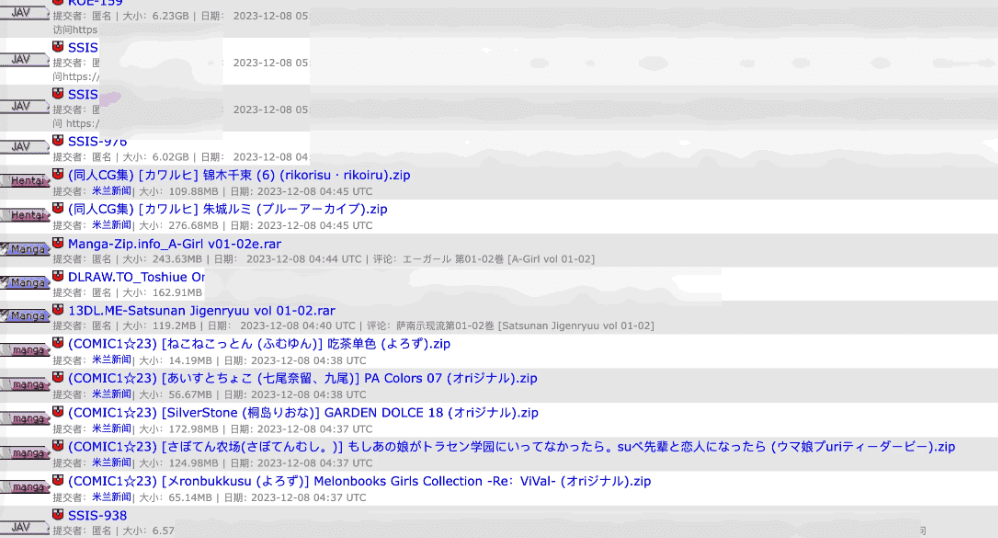
Task: Click magnet icon beside 锦木千束 (6) entry
Action: point(58,174)
